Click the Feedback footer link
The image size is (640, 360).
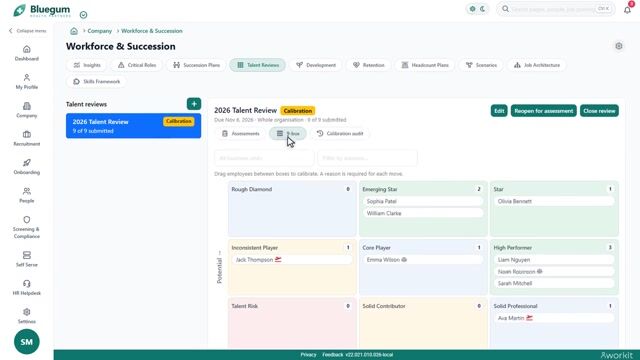333,355
